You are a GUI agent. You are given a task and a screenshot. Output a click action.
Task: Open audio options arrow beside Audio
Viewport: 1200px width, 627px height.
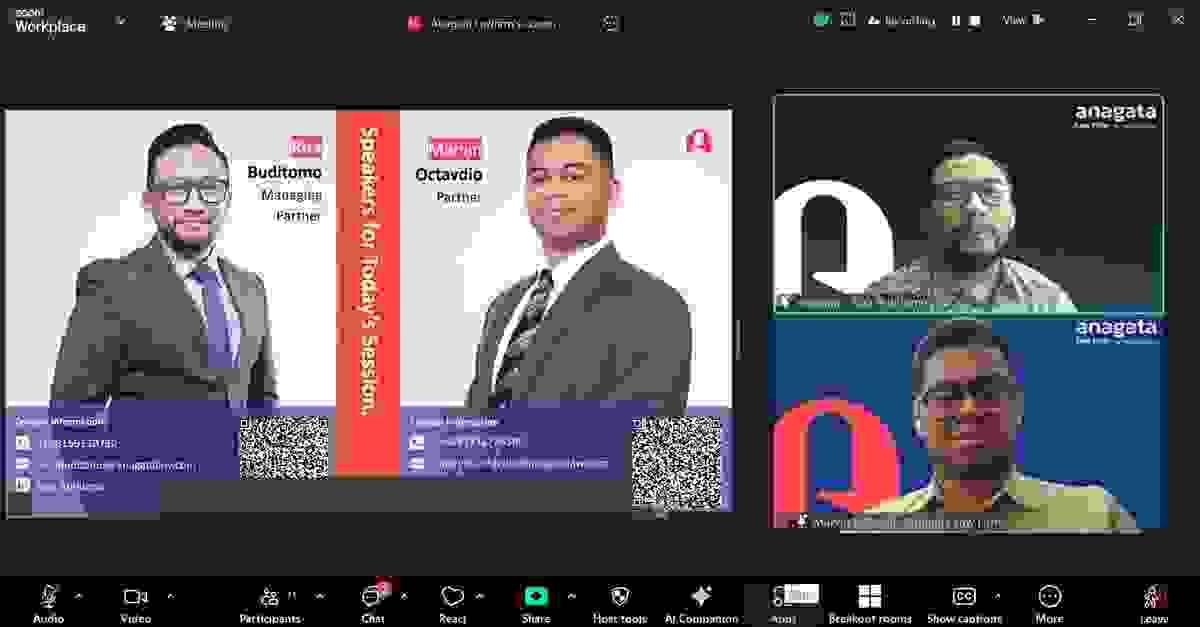point(78,596)
